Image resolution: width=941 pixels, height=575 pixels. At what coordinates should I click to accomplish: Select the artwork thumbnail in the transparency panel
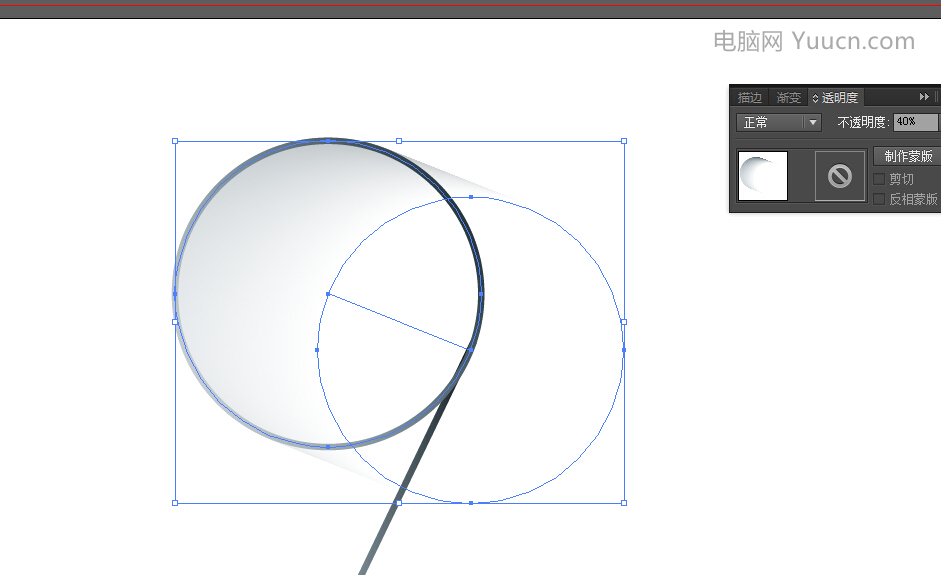click(x=763, y=176)
